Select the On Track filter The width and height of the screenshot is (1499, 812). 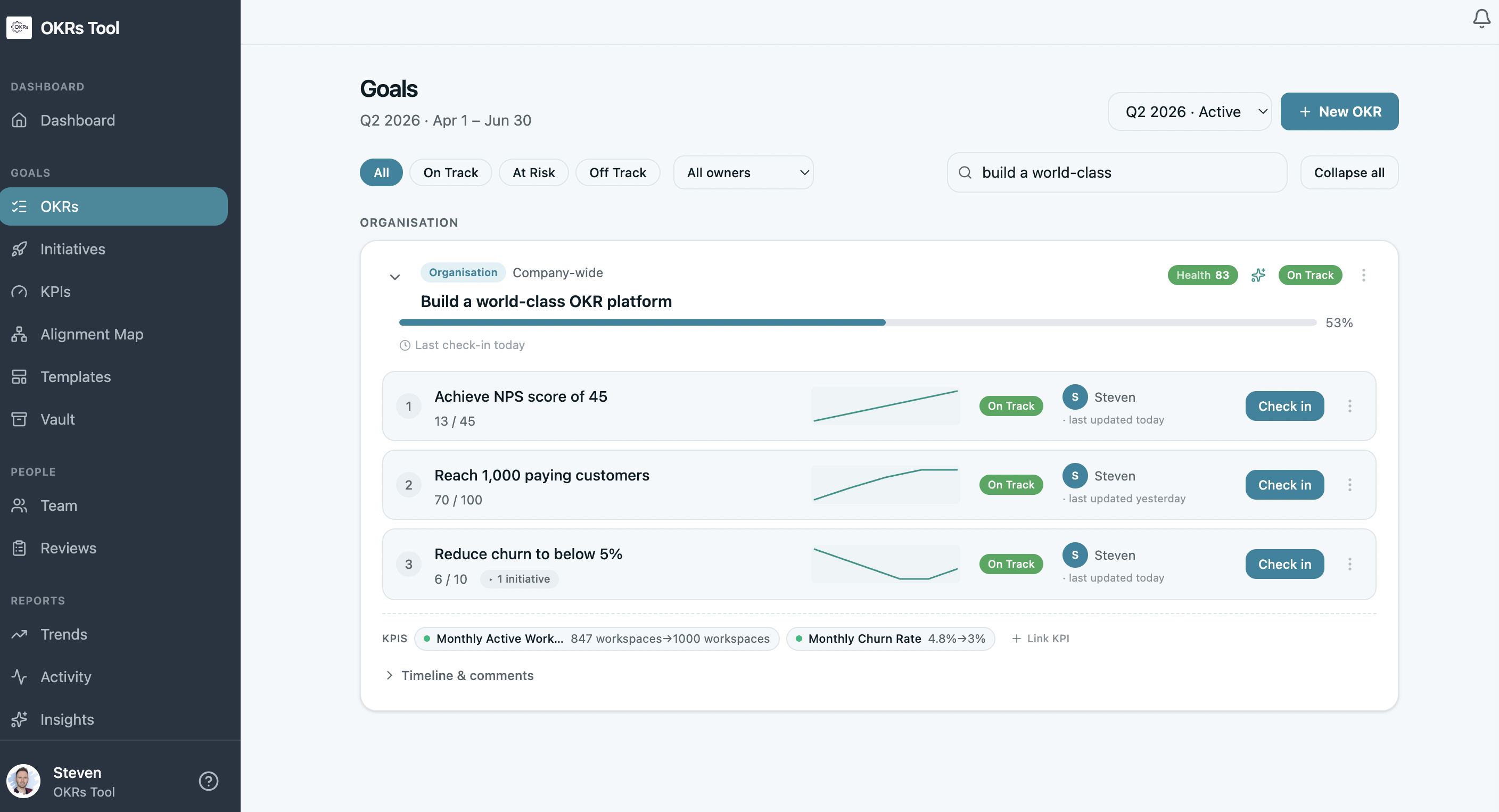[450, 172]
